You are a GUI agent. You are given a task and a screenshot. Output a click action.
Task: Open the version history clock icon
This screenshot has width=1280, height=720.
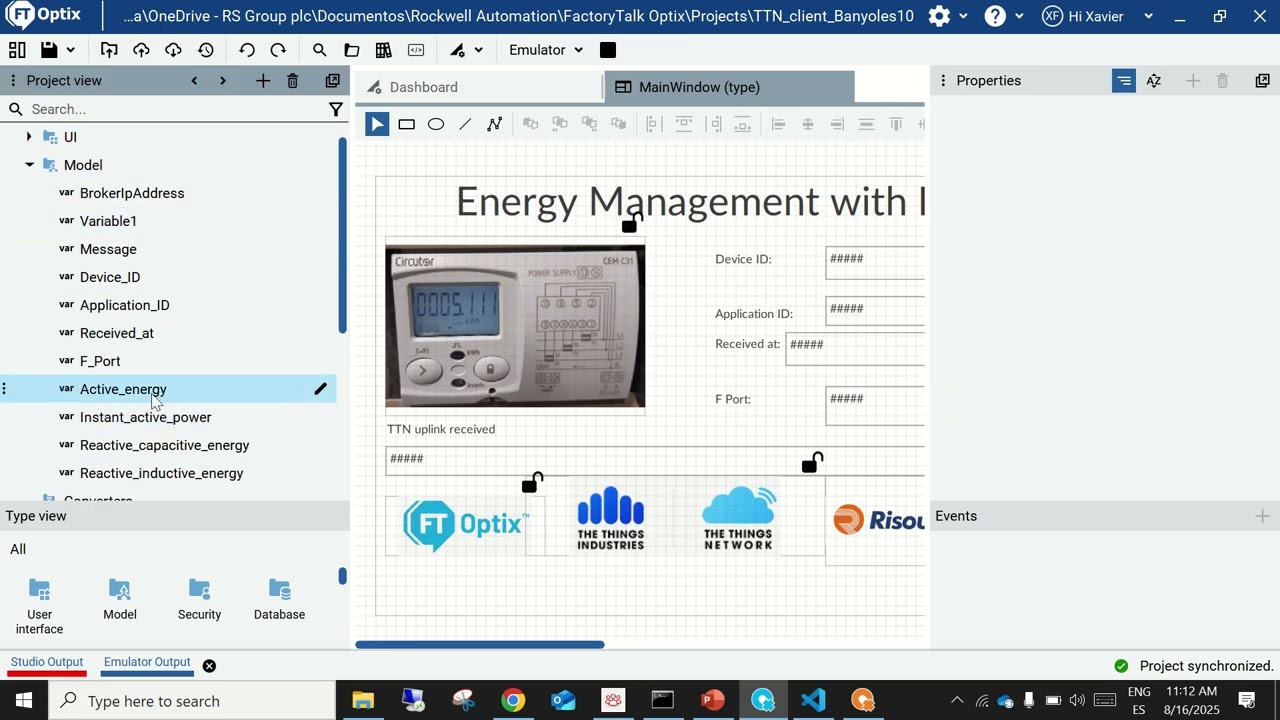pos(205,50)
